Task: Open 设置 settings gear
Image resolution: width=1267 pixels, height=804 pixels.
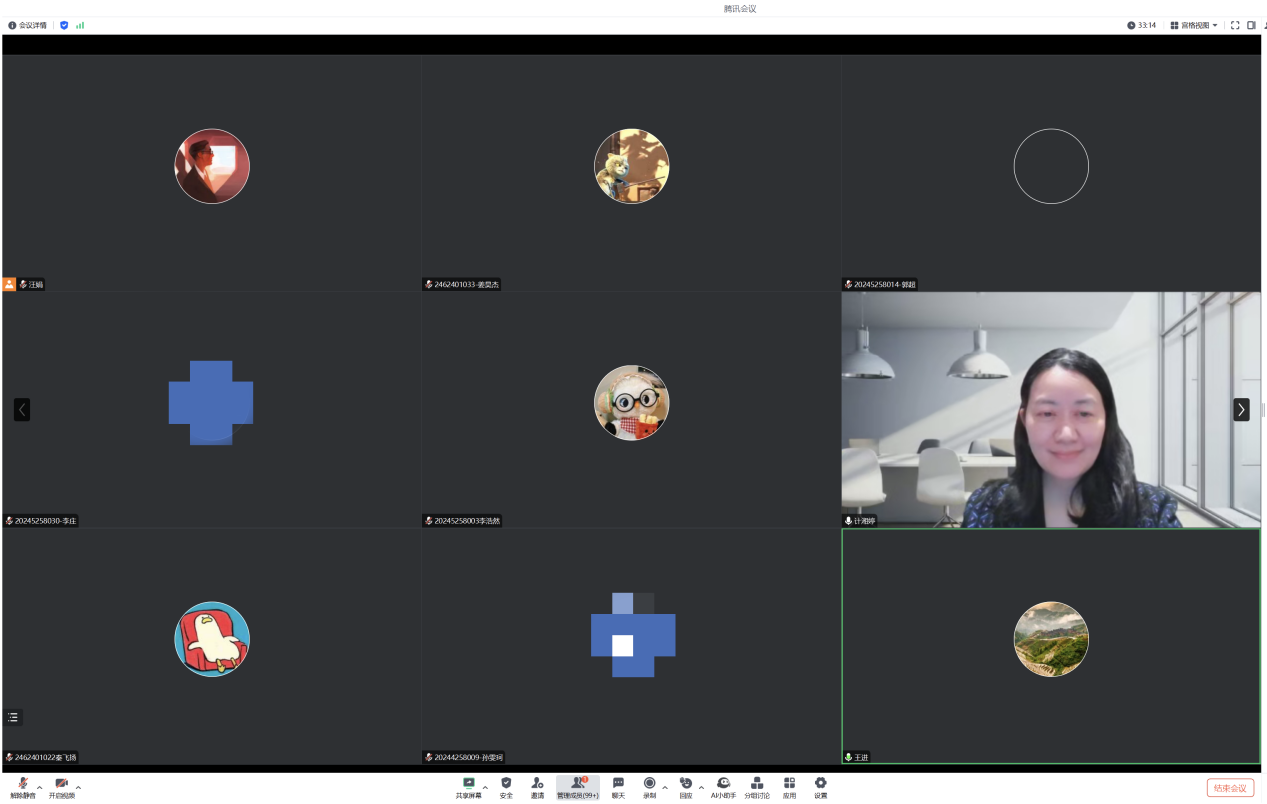Action: (820, 786)
